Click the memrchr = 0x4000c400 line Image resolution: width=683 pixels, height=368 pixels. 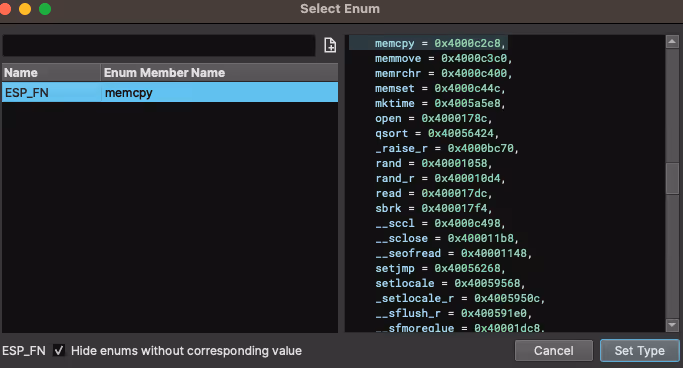(x=443, y=73)
